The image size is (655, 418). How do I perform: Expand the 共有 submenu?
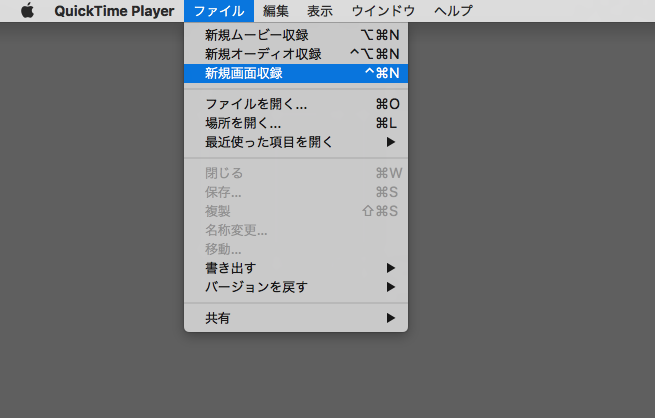tap(296, 318)
